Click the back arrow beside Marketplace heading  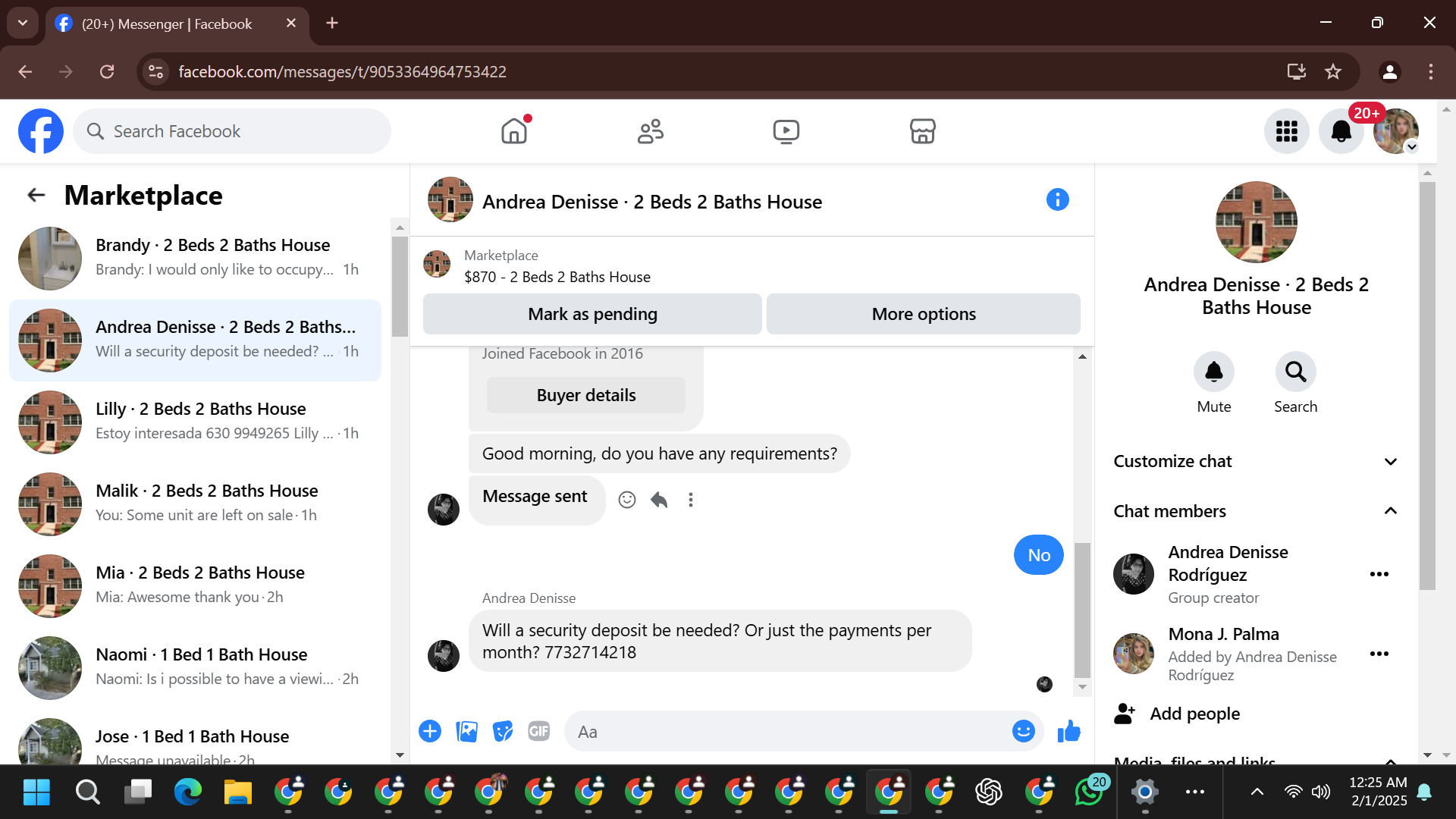click(x=36, y=196)
